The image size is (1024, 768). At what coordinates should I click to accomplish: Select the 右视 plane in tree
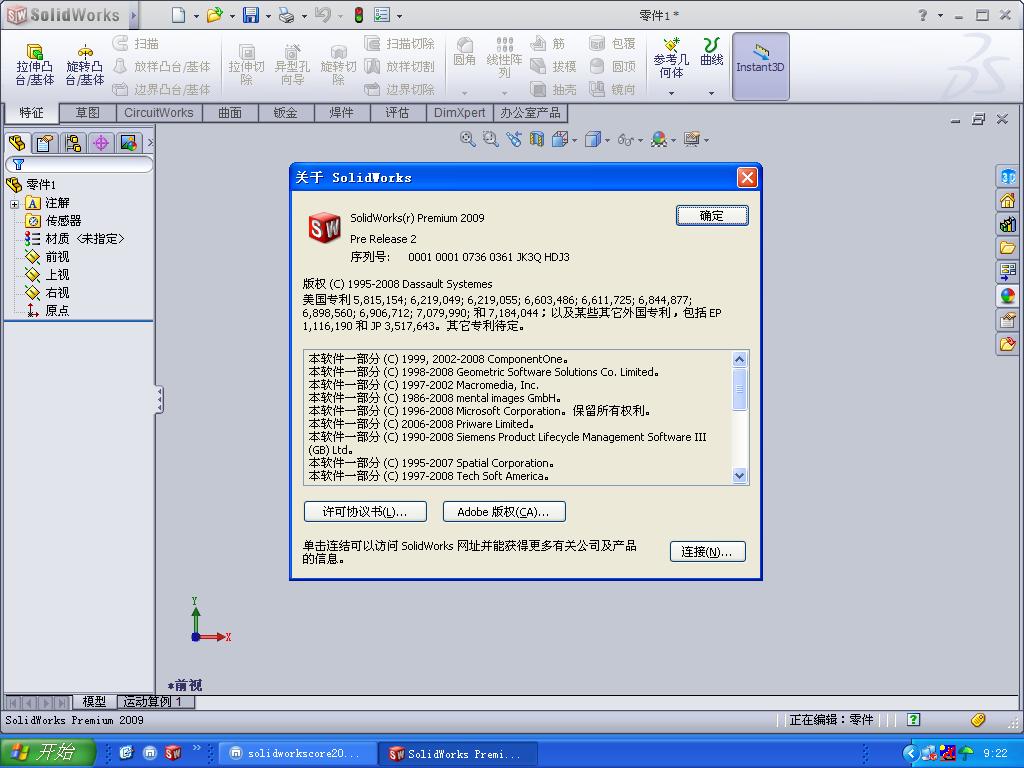(57, 293)
